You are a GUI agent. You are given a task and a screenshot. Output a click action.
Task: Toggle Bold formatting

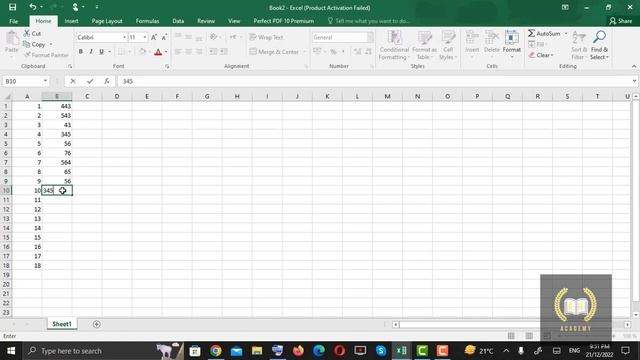[81, 51]
